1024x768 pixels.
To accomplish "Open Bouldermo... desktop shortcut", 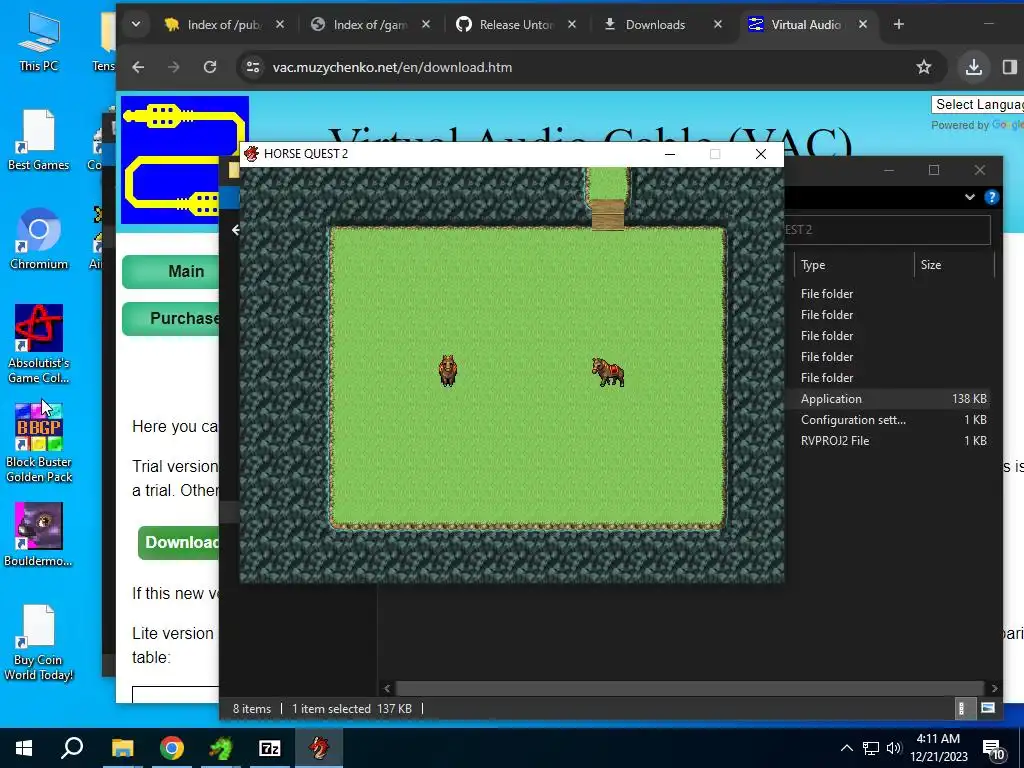I will 39,534.
